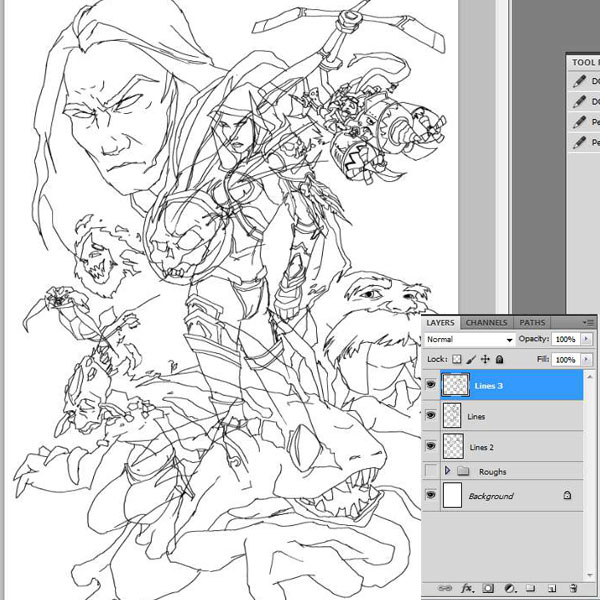Switch to the Layers tab
The height and width of the screenshot is (600, 600).
pos(440,323)
